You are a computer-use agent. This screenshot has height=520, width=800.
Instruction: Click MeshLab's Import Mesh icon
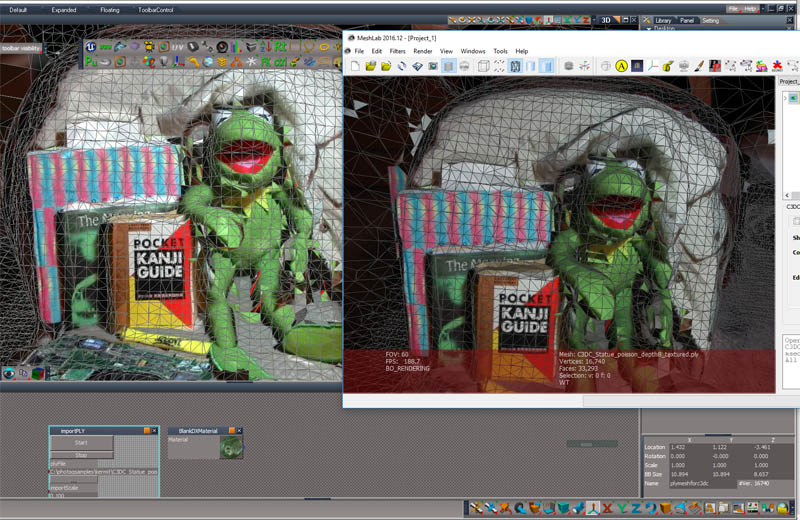pos(386,66)
